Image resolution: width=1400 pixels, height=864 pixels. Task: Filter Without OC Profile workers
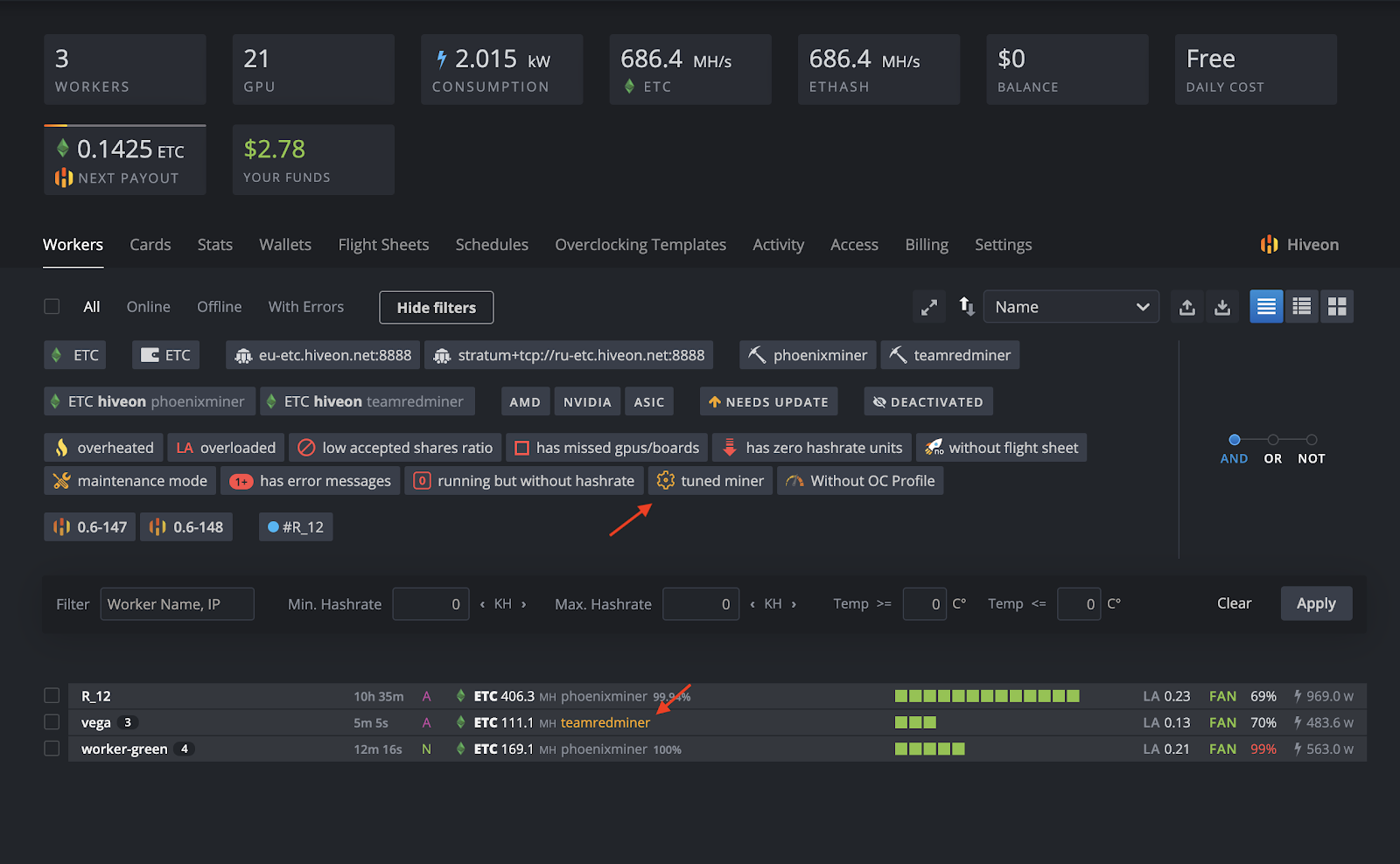860,481
